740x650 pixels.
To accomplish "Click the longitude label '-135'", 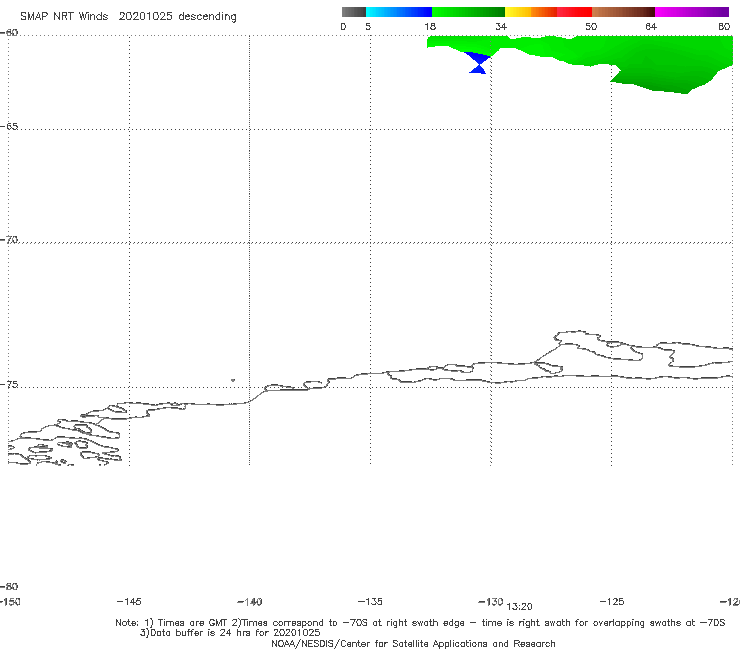I will coord(370,602).
